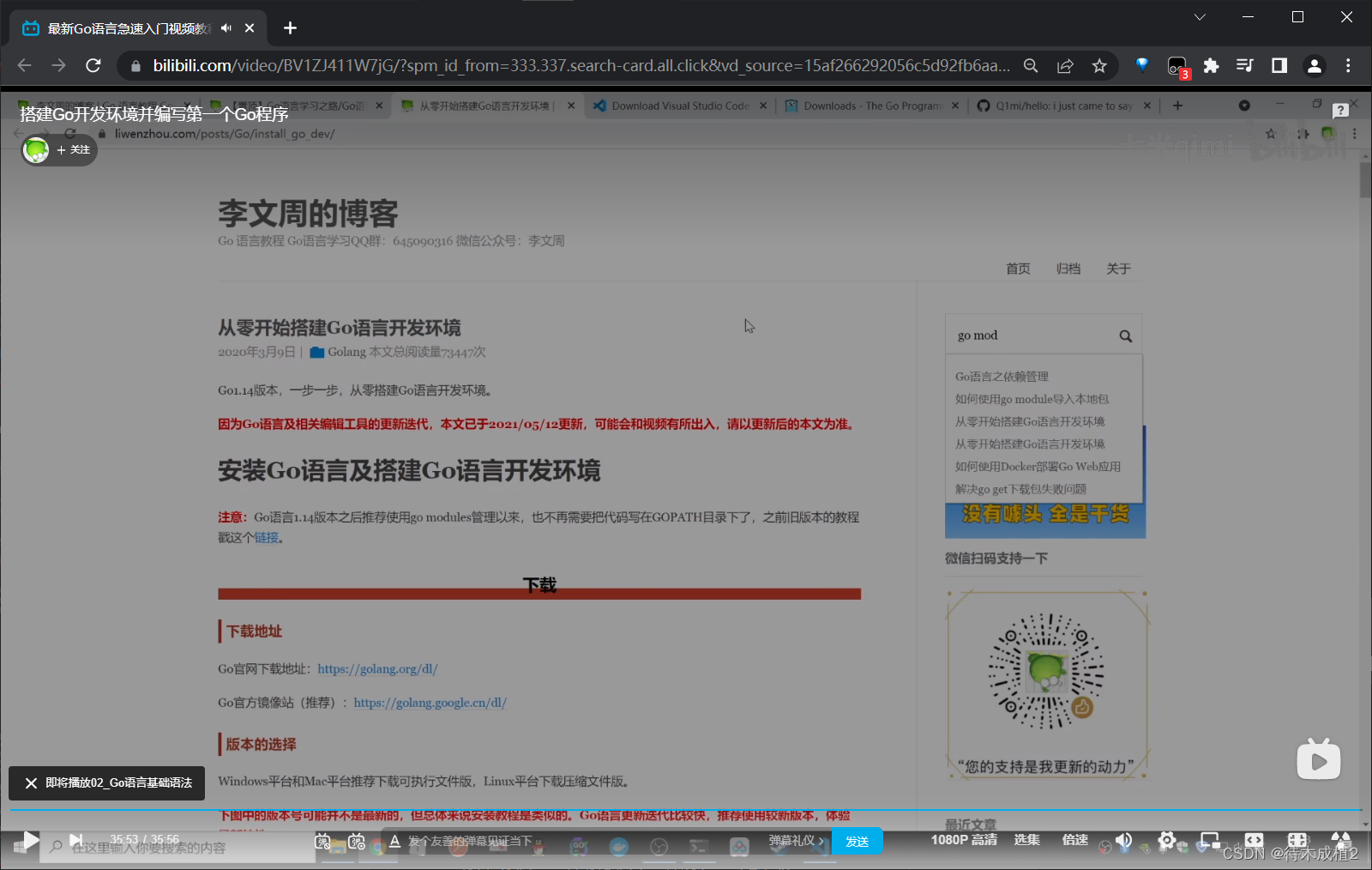1372x870 pixels.
Task: Open danmaku text style options (A icon)
Action: click(x=394, y=841)
